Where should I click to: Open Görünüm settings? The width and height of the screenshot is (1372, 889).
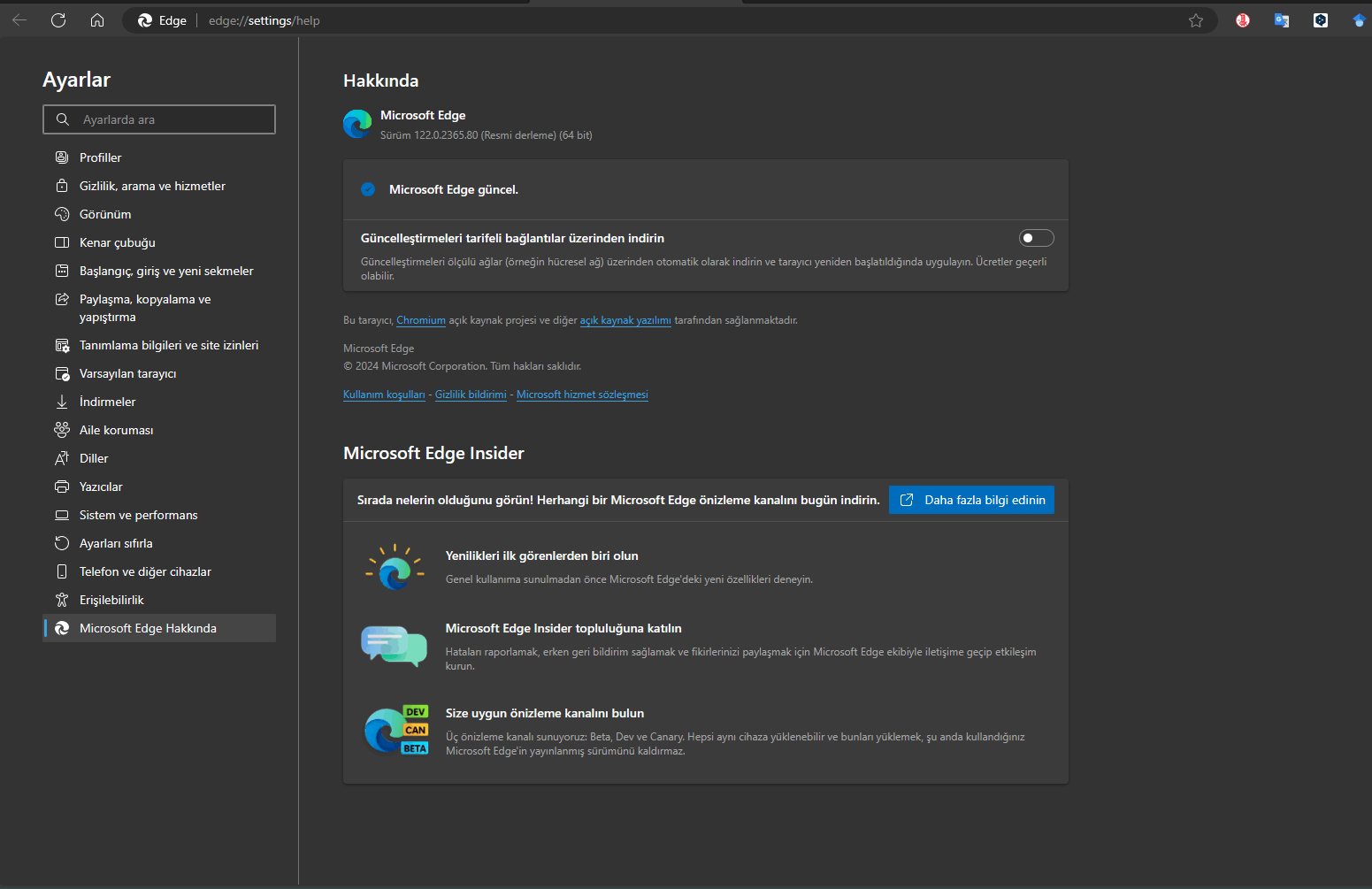[159, 214]
